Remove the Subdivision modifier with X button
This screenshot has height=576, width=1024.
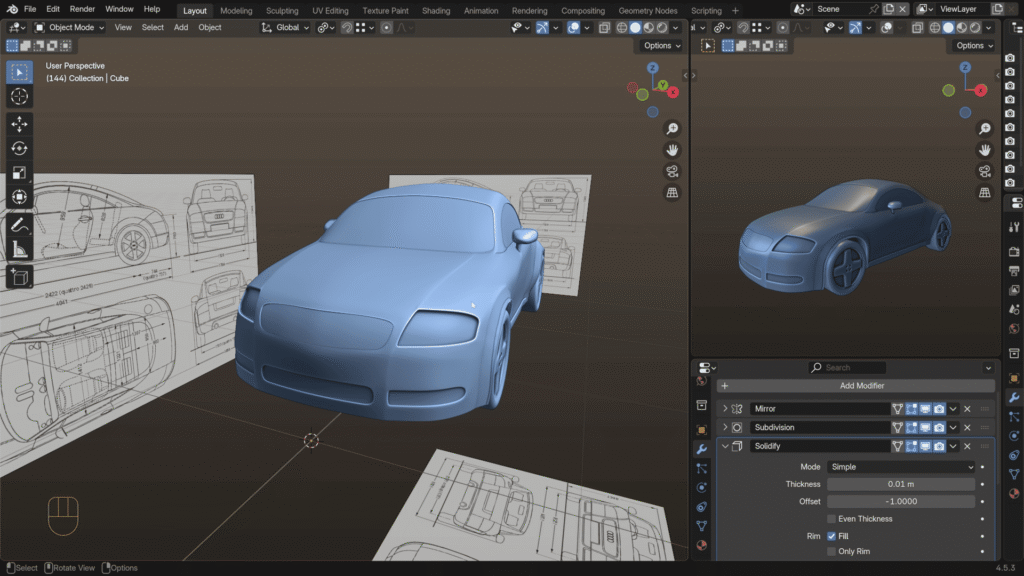click(x=967, y=428)
